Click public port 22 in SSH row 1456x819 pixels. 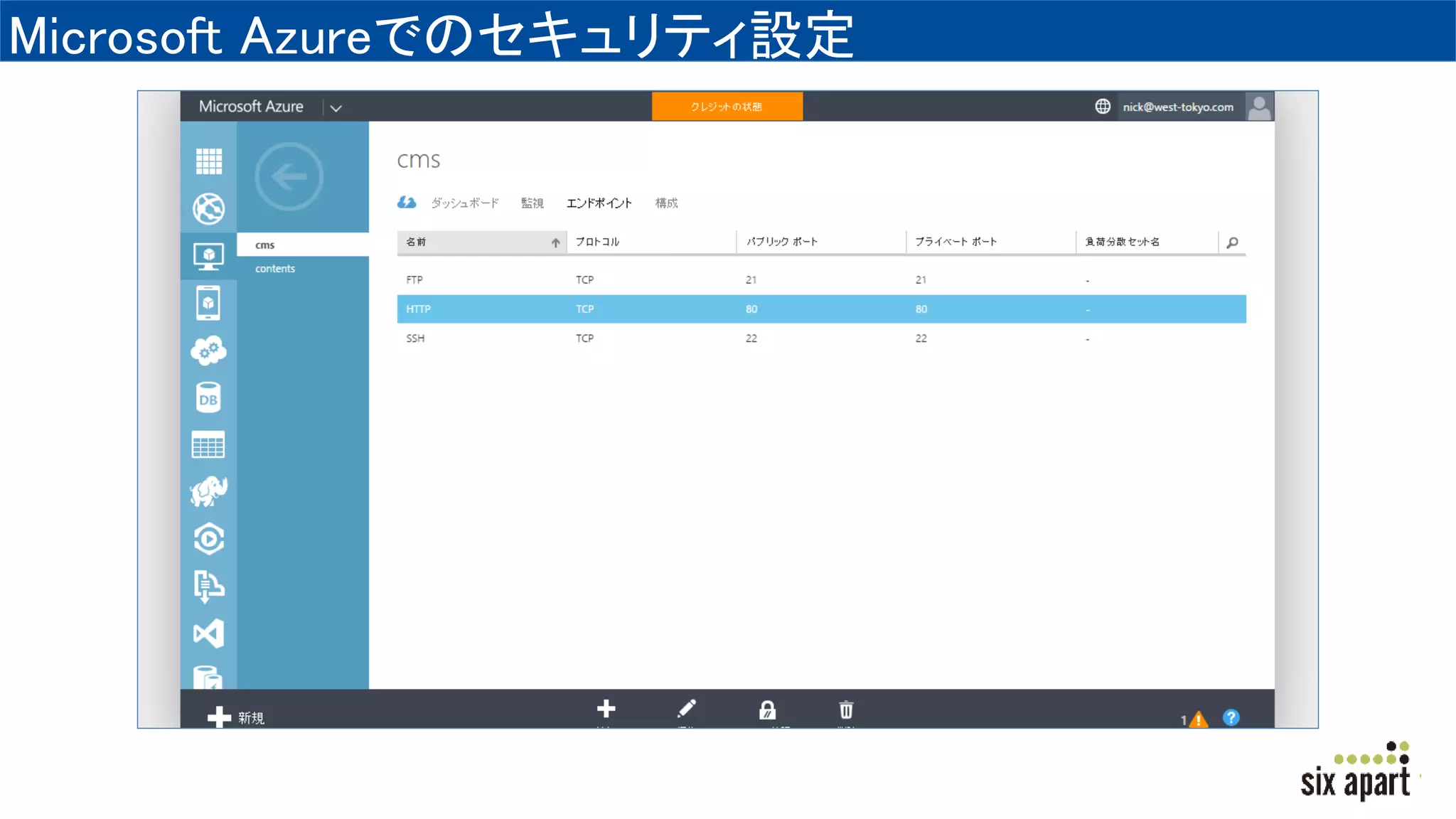pyautogui.click(x=751, y=338)
